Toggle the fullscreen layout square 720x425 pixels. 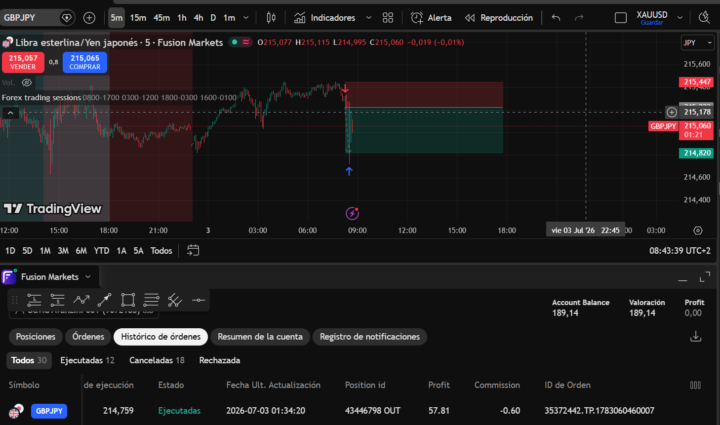tap(620, 18)
